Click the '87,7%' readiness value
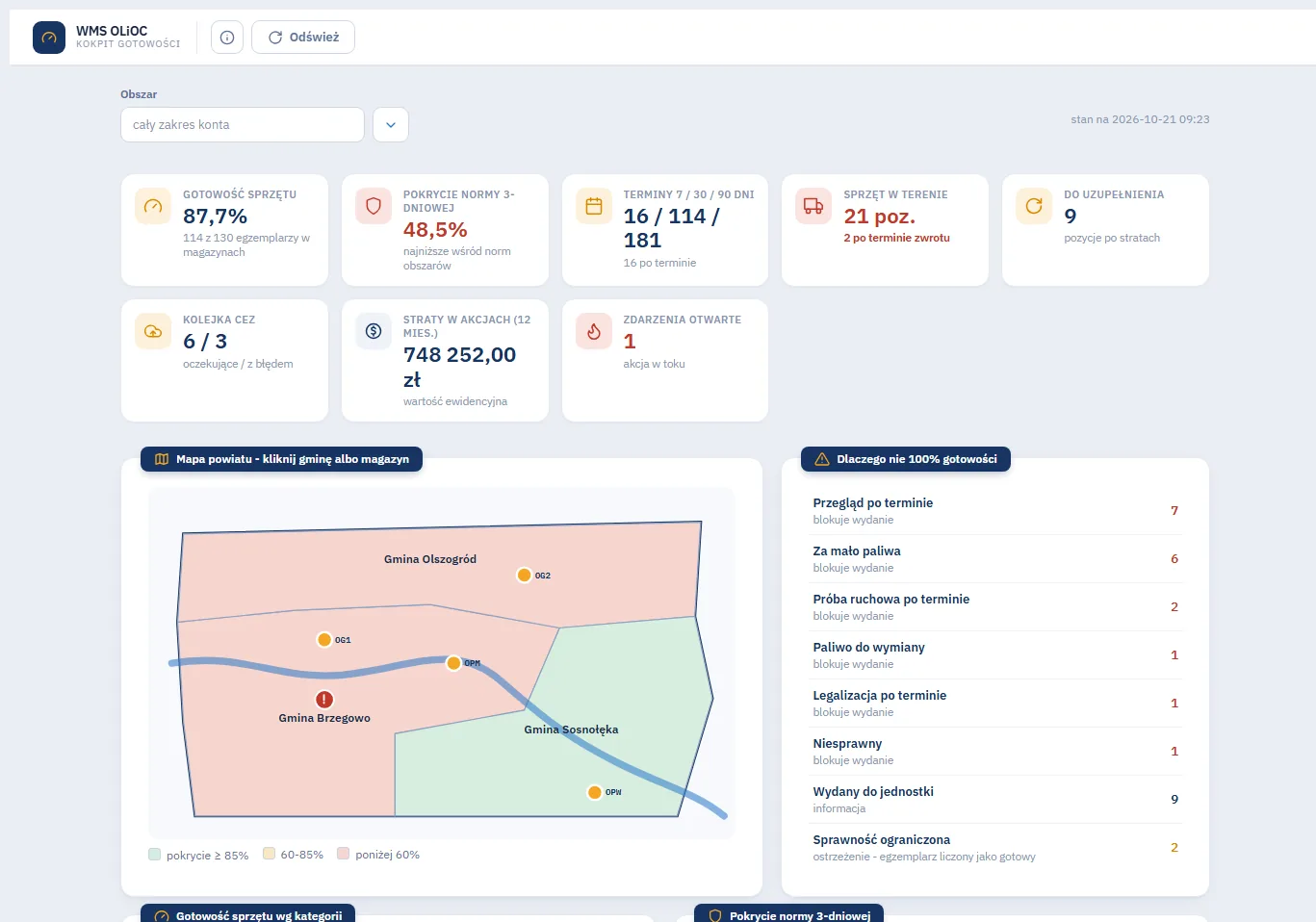 tap(215, 217)
